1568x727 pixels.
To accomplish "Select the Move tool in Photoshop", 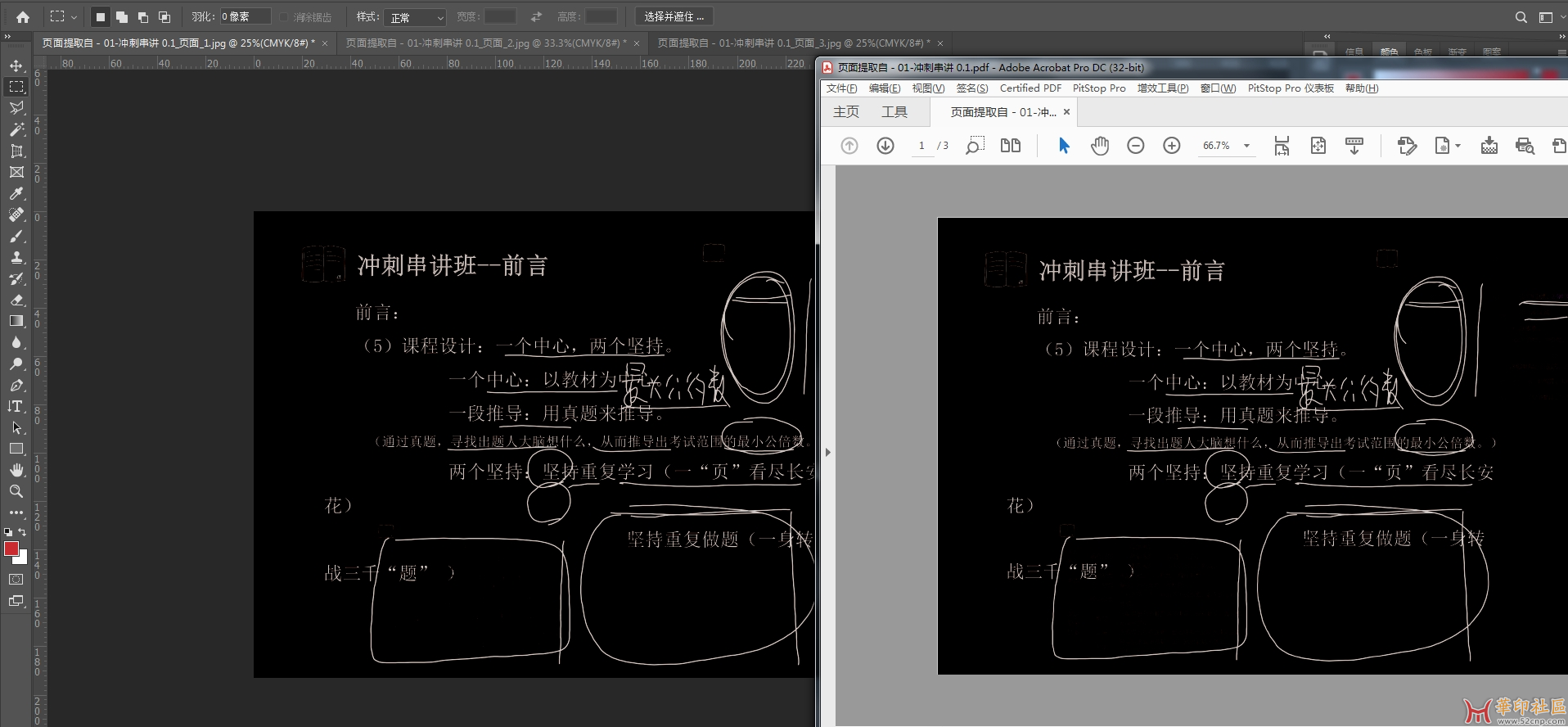I will point(16,65).
